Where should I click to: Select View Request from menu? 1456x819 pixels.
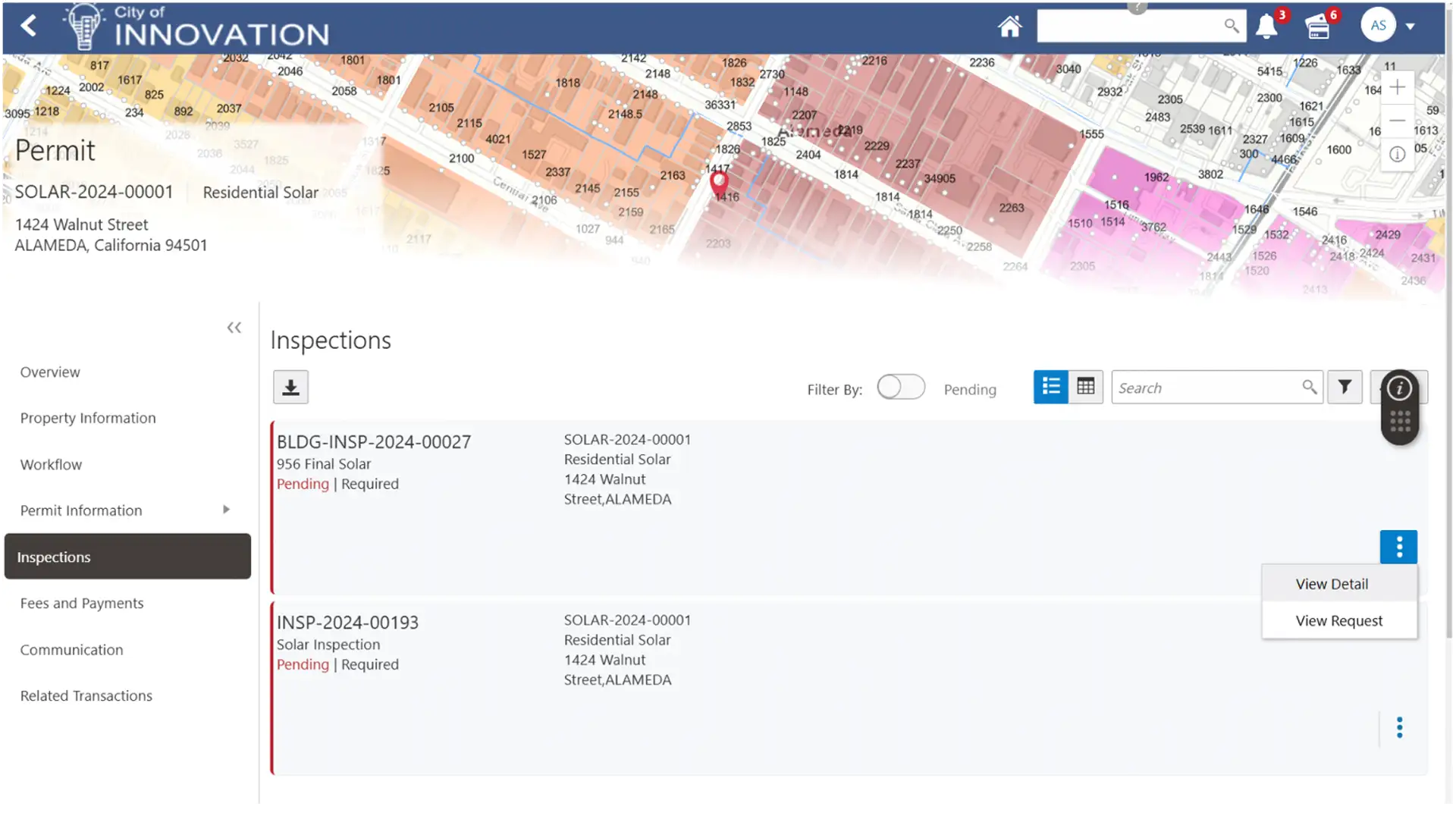[x=1338, y=621]
